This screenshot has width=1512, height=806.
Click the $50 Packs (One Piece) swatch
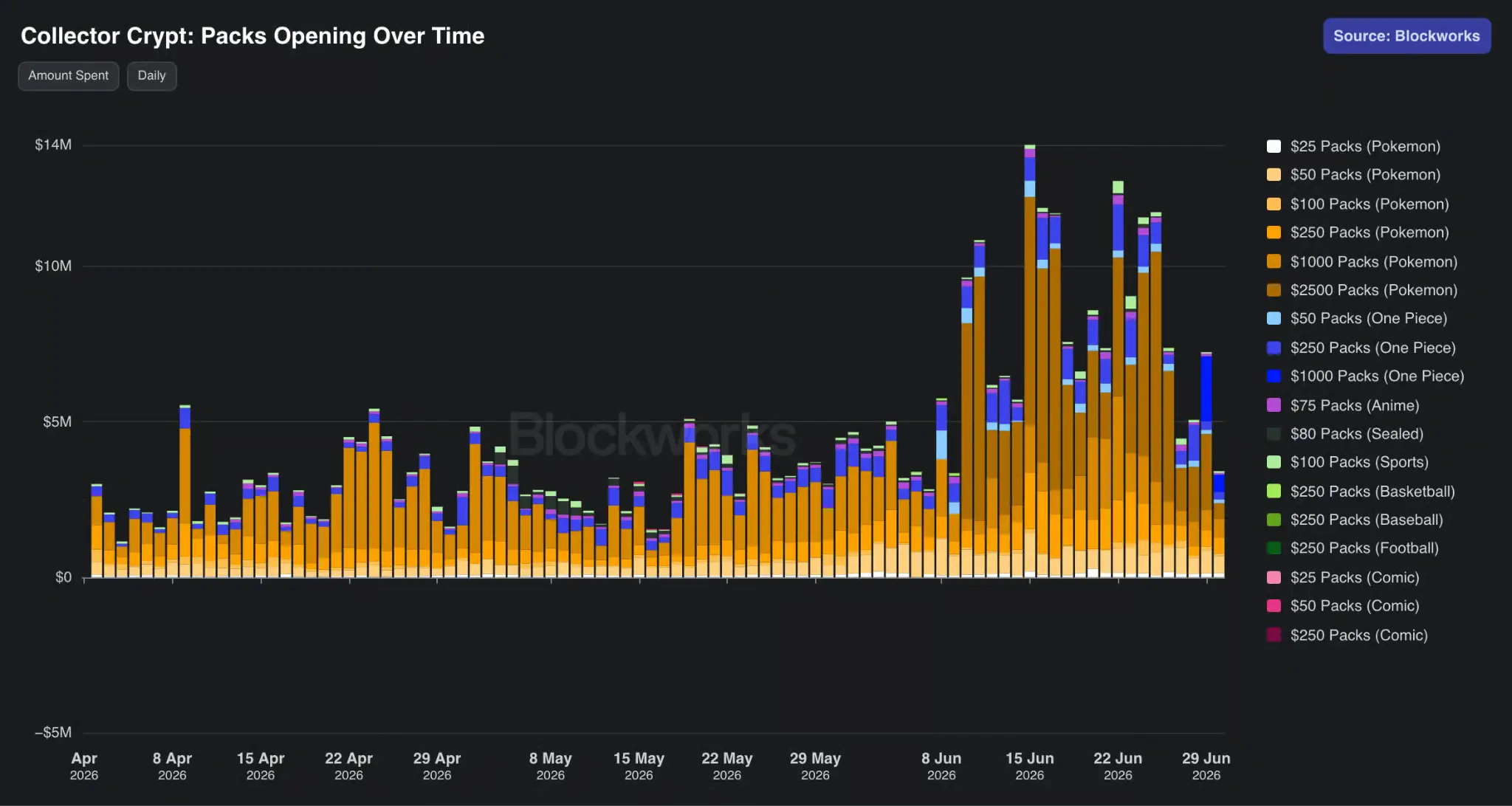click(1274, 319)
